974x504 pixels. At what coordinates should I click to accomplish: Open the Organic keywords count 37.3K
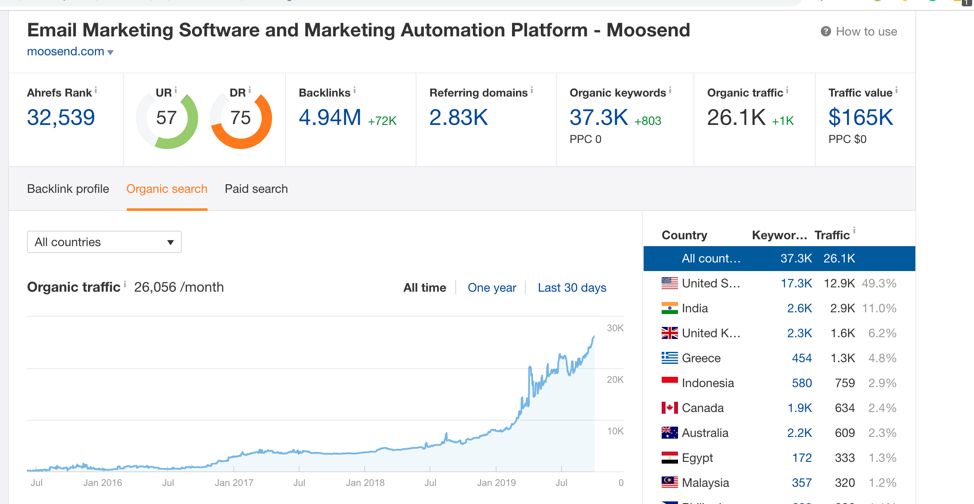tap(599, 117)
